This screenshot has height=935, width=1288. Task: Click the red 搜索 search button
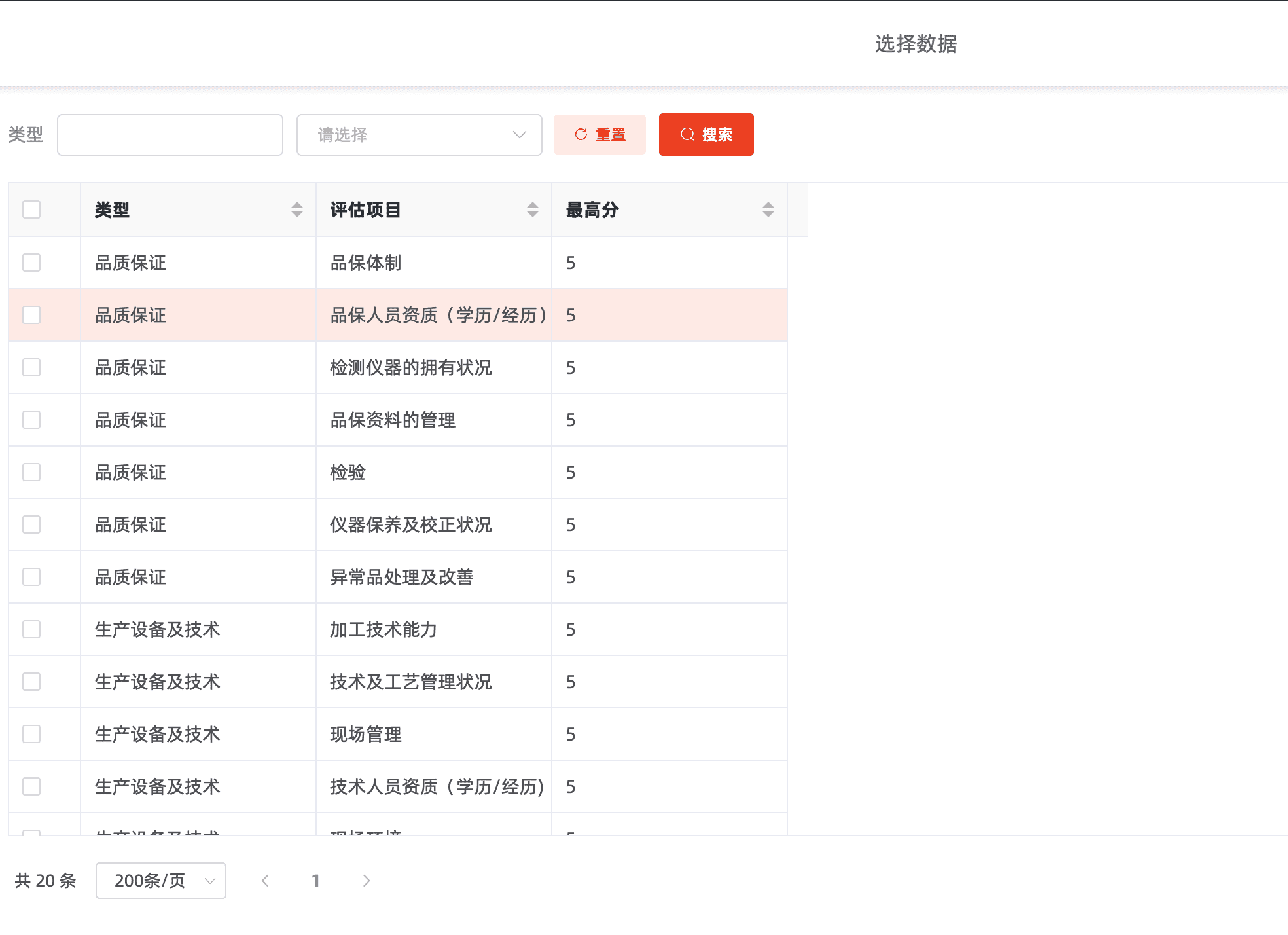(x=706, y=135)
